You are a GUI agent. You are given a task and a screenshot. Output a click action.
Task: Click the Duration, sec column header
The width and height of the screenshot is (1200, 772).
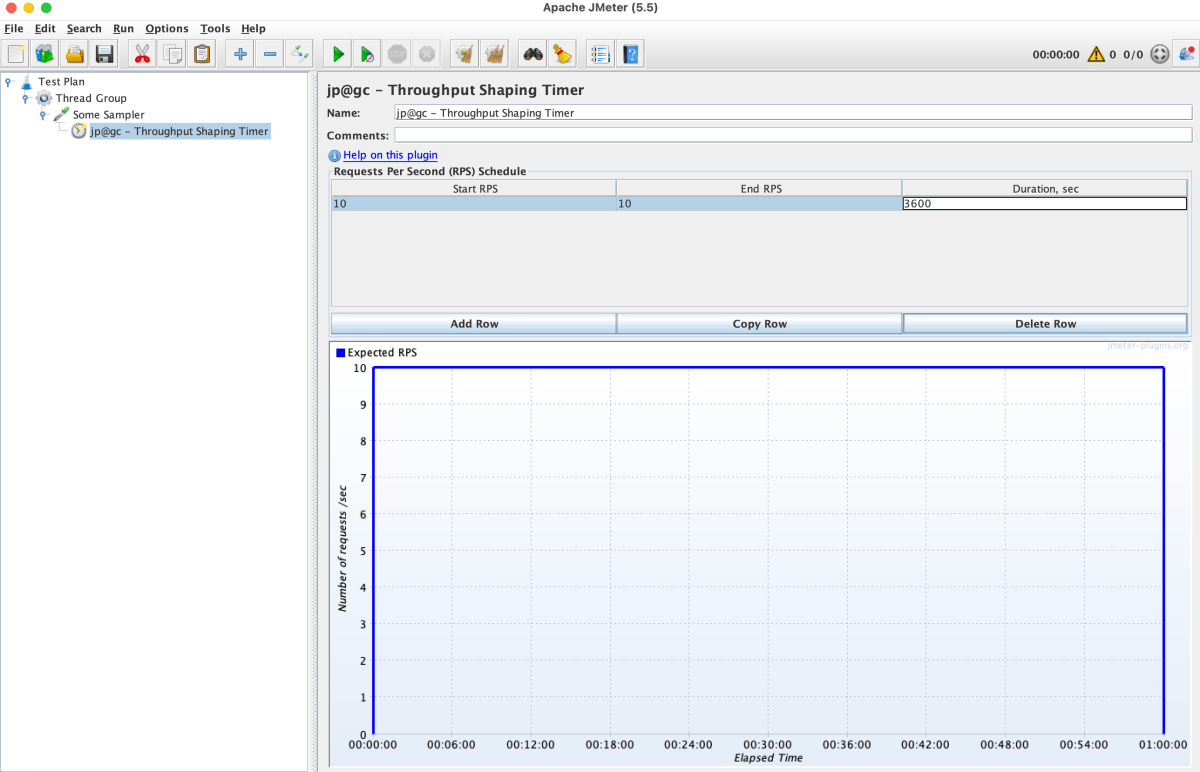(x=1045, y=188)
